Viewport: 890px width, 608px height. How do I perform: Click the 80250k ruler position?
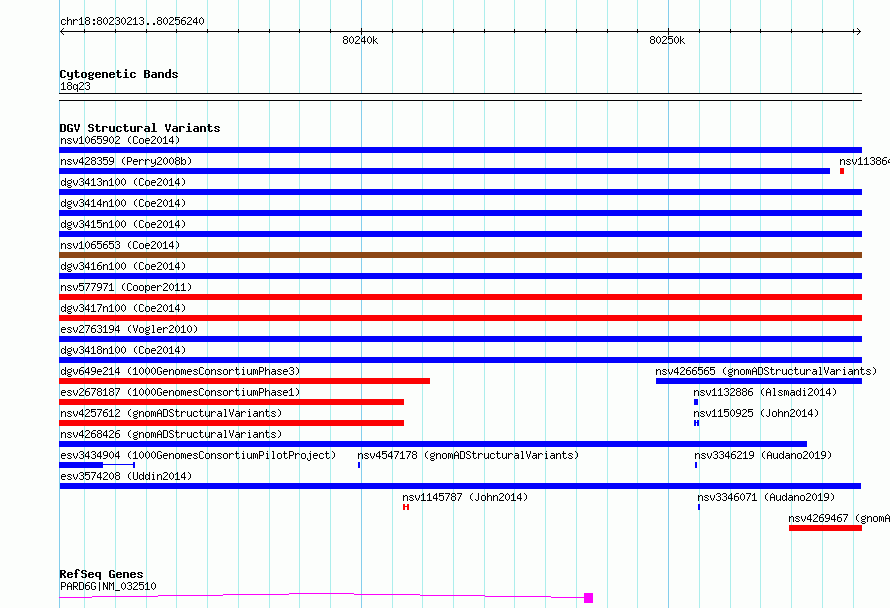(667, 40)
